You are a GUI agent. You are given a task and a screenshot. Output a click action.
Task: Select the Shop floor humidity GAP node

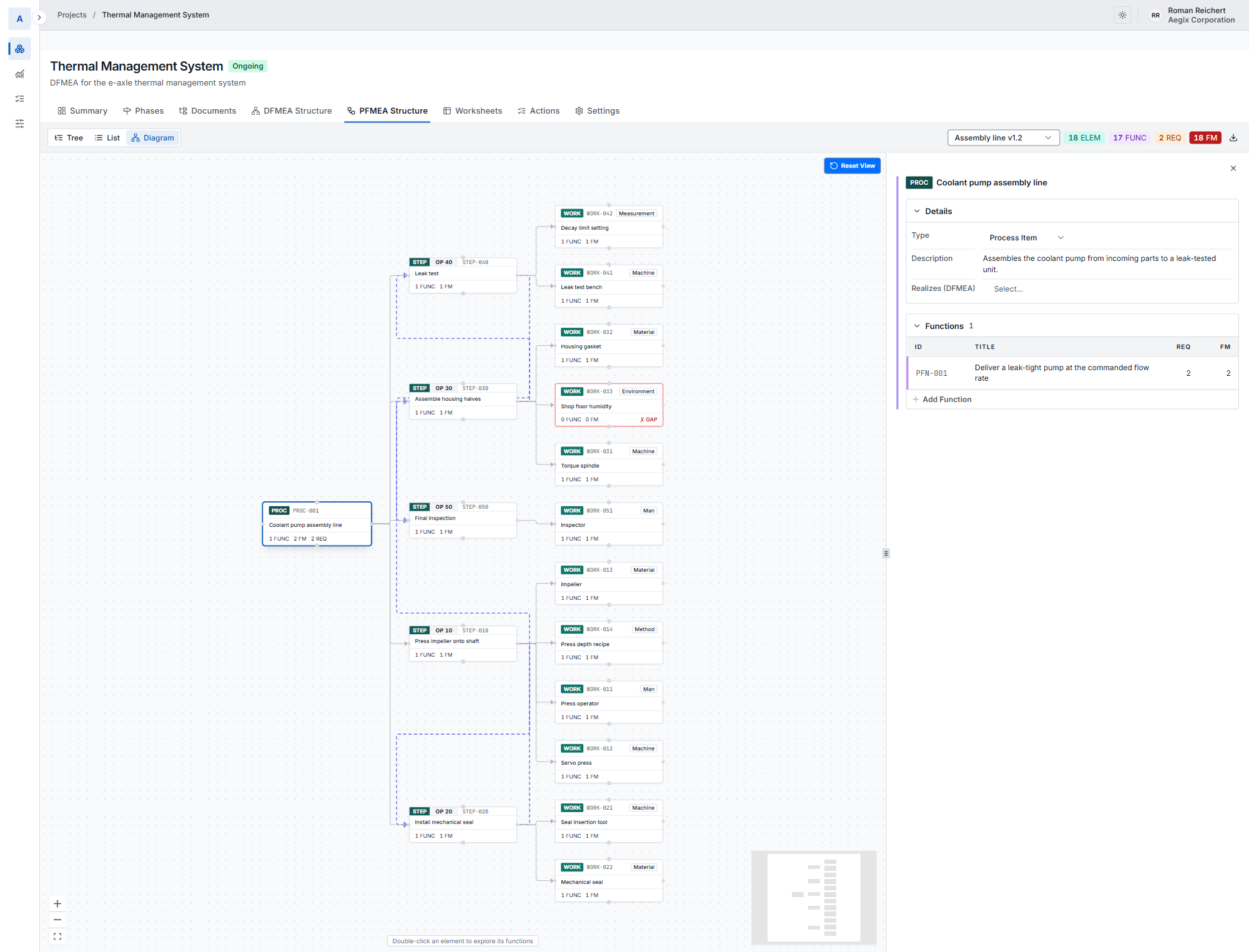coord(609,405)
